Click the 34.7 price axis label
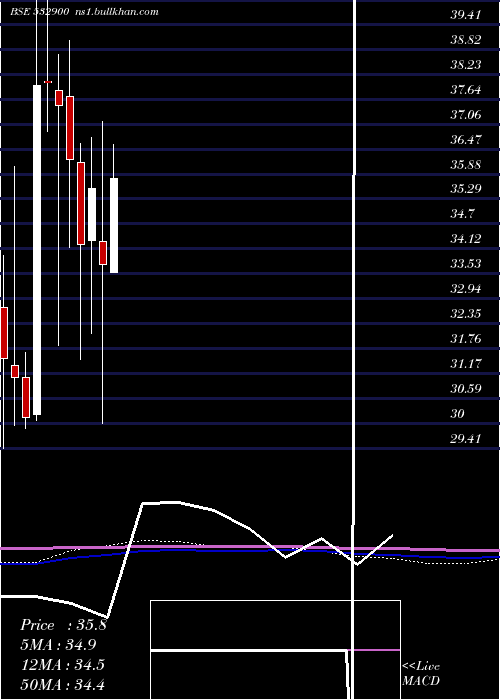Image resolution: width=500 pixels, height=700 pixels. pos(462,214)
